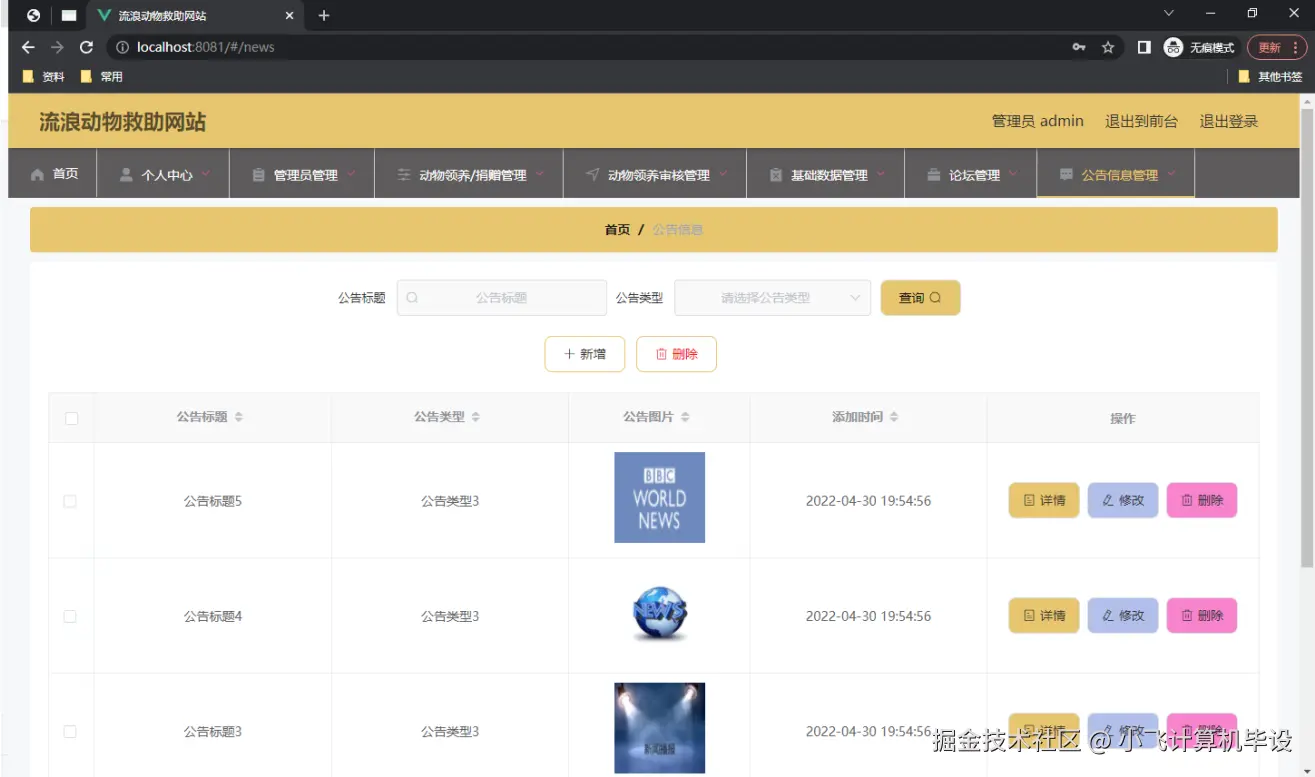Check the row checkbox for 公告标题4

click(70, 616)
